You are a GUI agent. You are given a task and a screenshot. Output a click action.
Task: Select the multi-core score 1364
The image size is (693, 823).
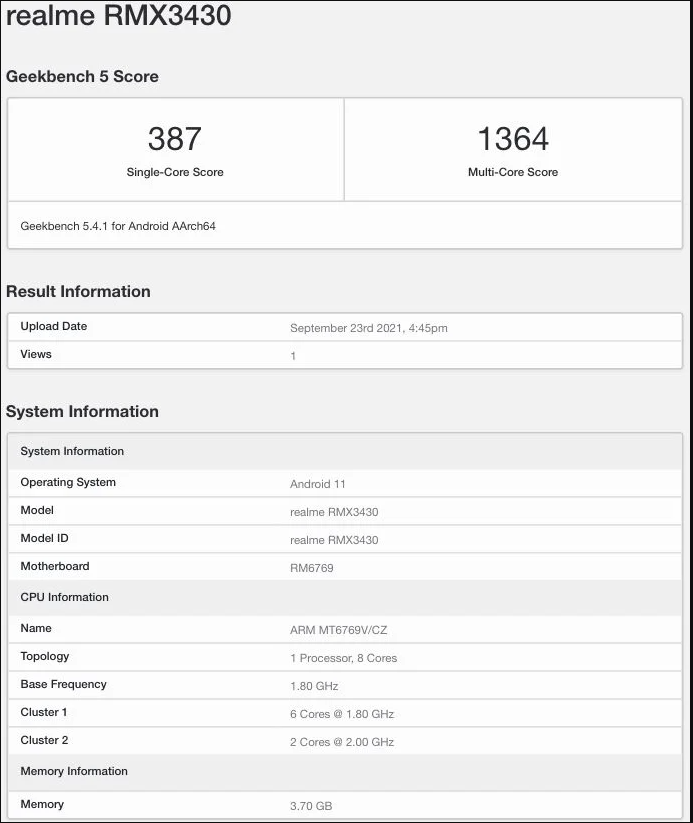point(513,139)
